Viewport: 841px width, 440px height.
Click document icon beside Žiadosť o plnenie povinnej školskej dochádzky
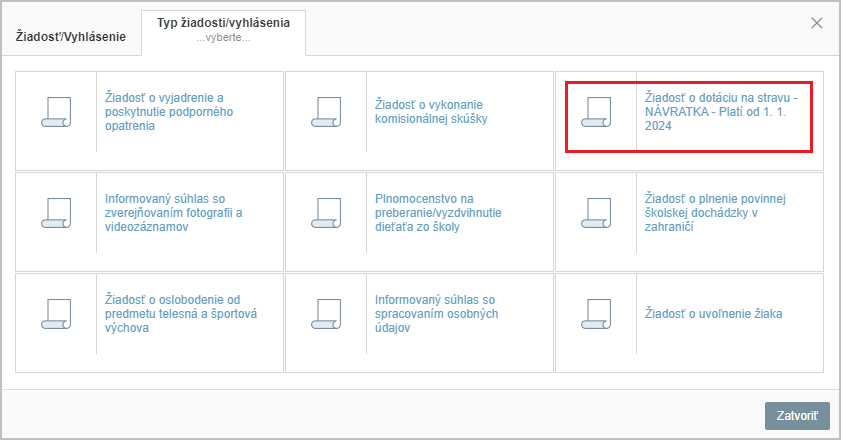pos(596,212)
